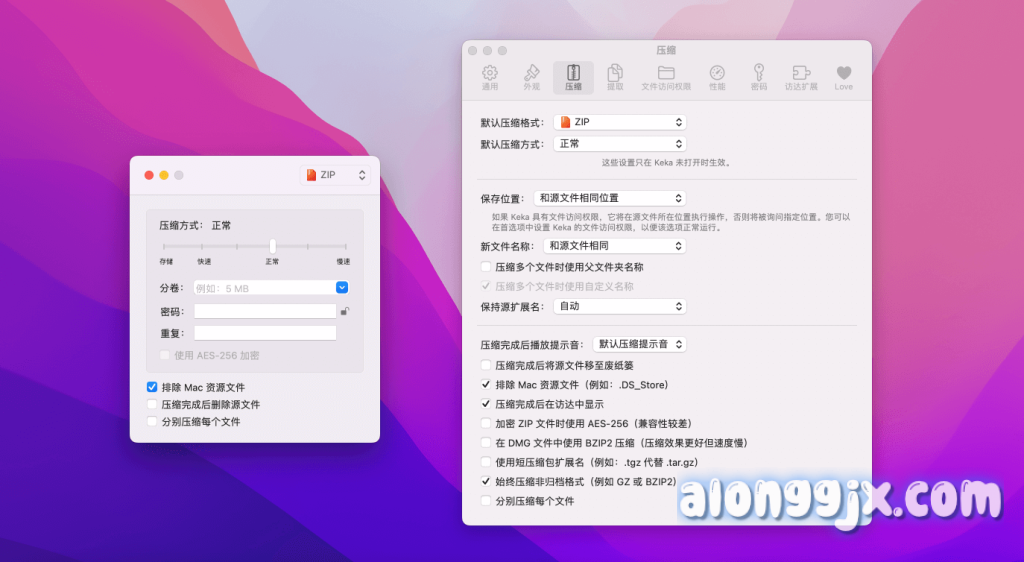Click the lock icon beside the 密码 field
1024x562 pixels.
pos(344,311)
